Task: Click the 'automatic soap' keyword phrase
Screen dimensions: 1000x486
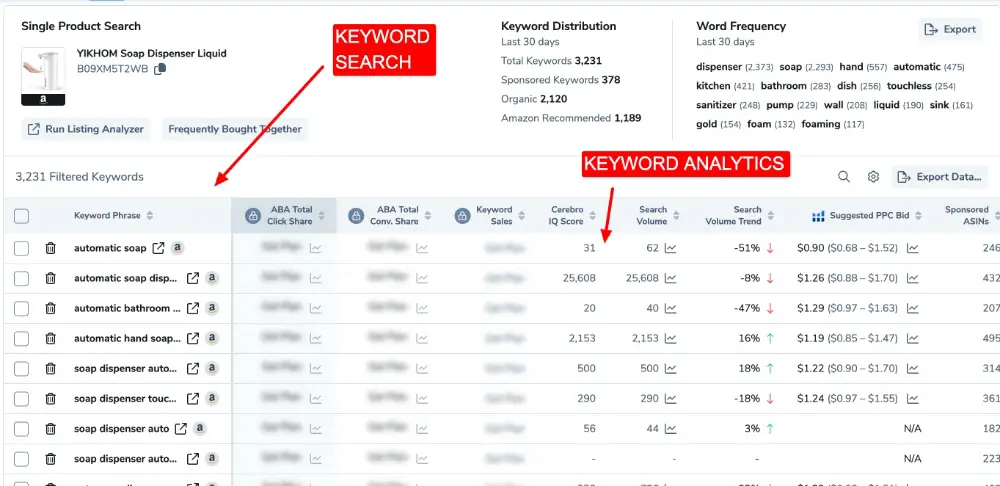Action: coord(110,248)
